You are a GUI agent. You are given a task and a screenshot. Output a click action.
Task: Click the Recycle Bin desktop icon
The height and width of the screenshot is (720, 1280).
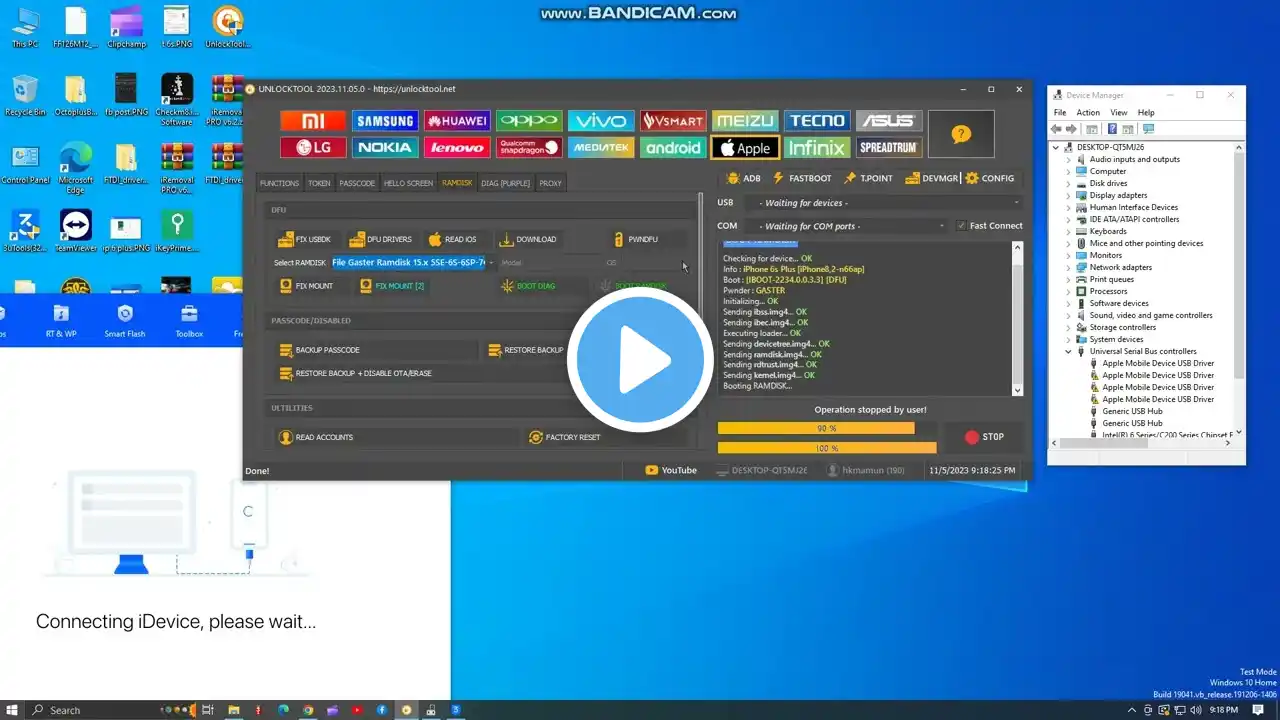tap(25, 96)
